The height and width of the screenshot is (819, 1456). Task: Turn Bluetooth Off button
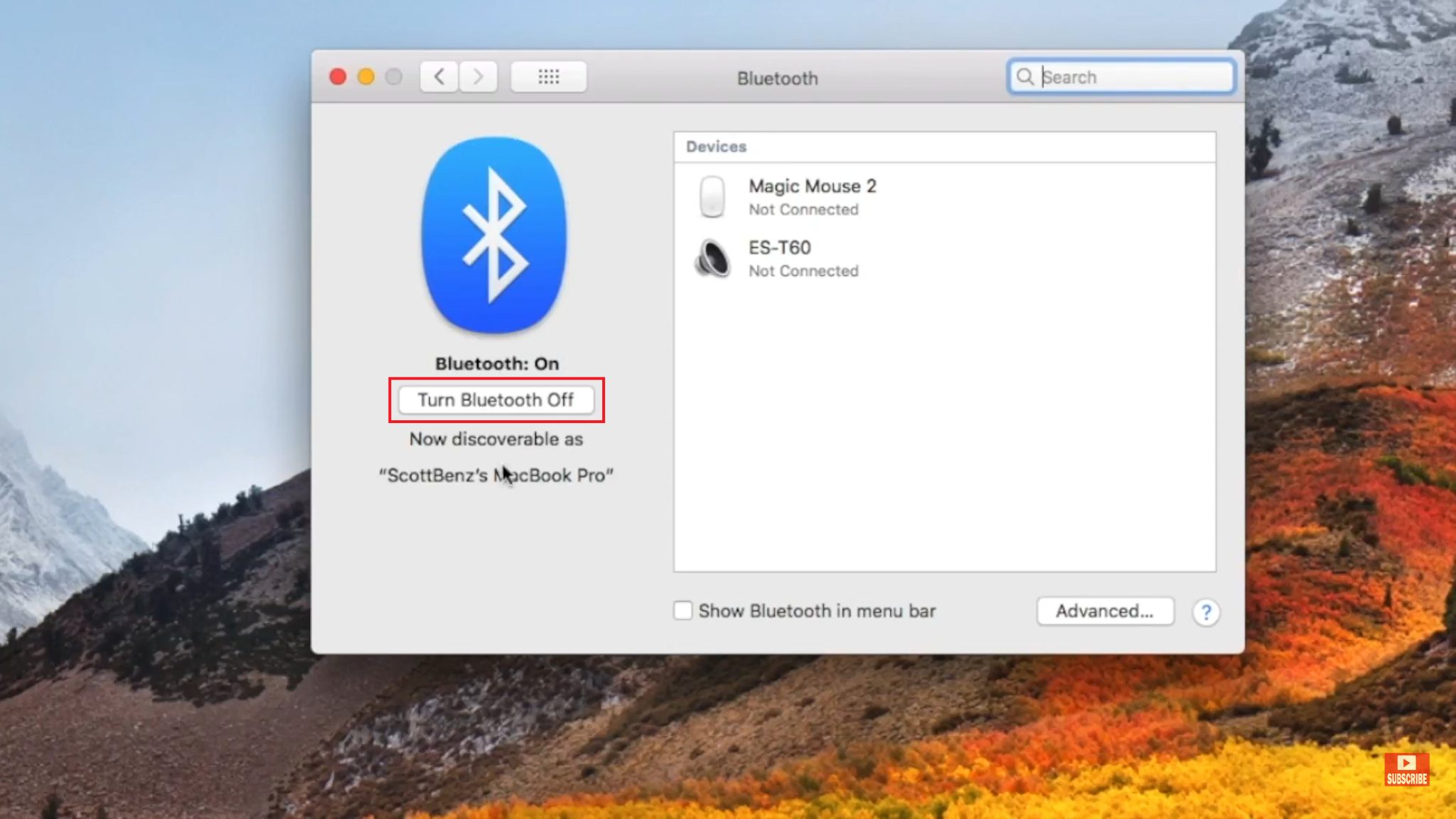[x=496, y=400]
